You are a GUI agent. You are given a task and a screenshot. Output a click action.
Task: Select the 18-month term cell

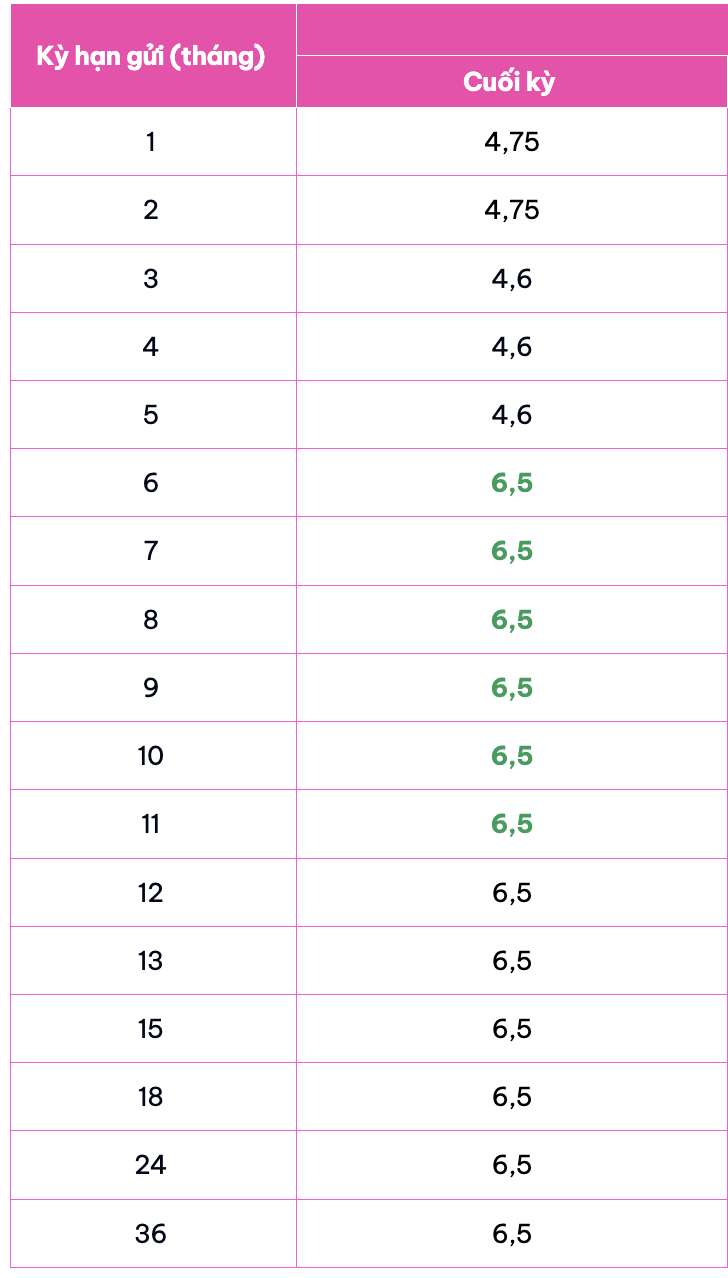[151, 1097]
